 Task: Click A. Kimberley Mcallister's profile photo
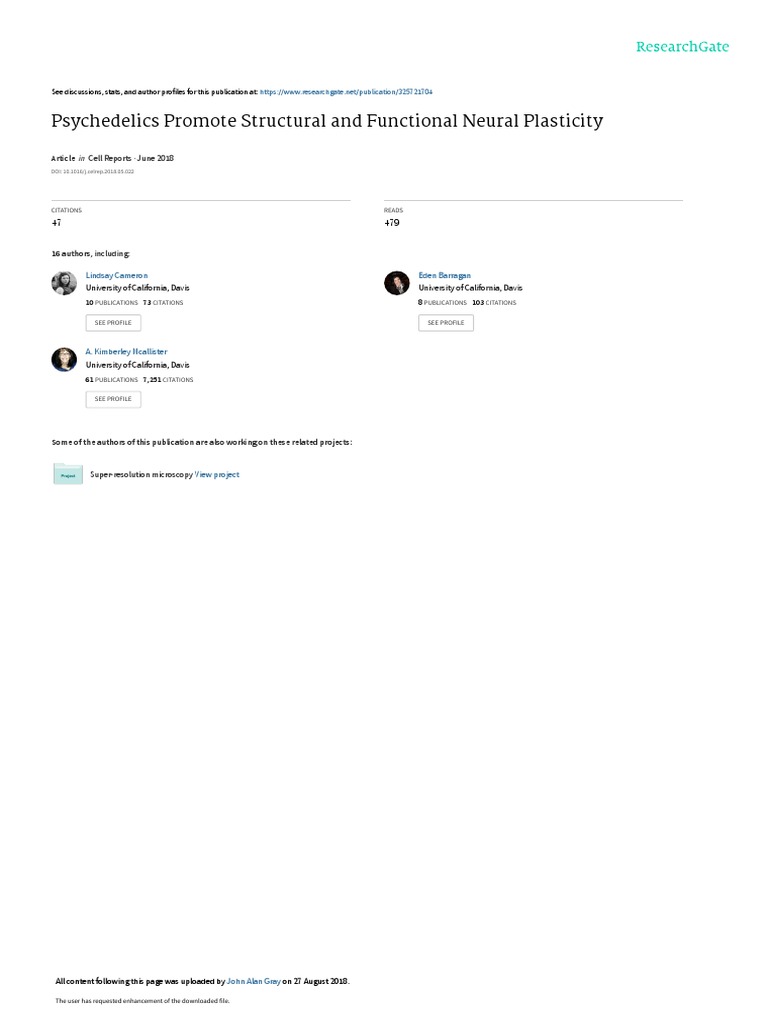(x=64, y=359)
